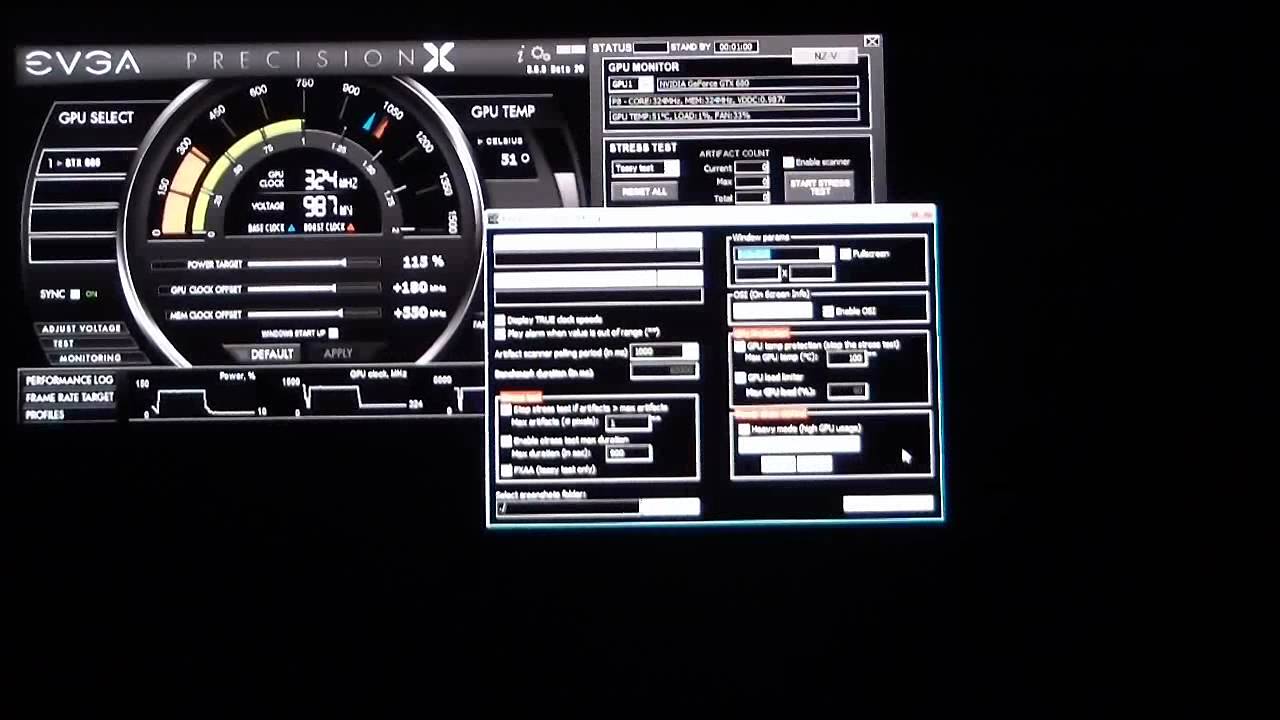
Task: Open the Performance Log tab
Action: tap(69, 380)
